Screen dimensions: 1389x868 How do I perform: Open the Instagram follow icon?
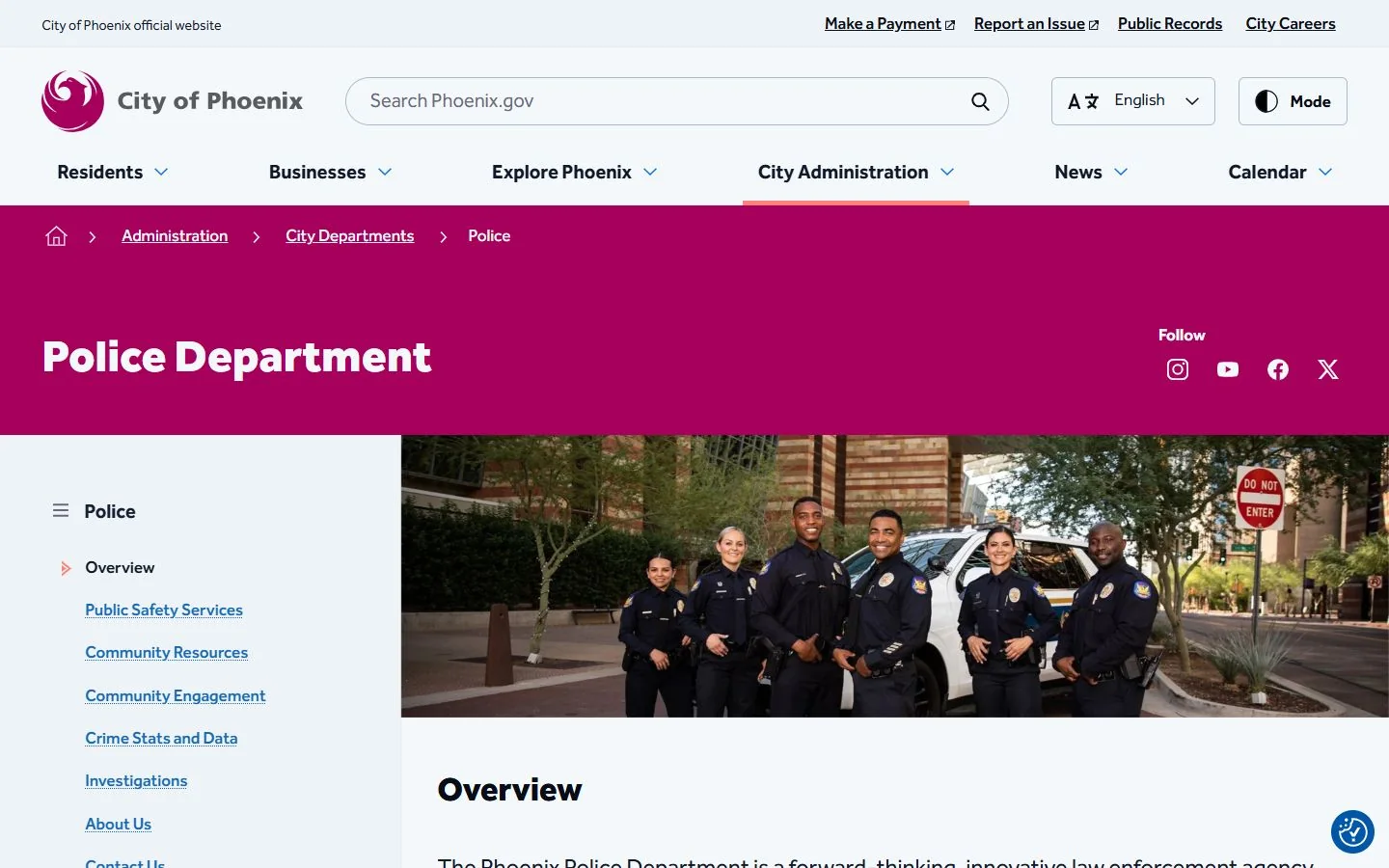coord(1178,369)
